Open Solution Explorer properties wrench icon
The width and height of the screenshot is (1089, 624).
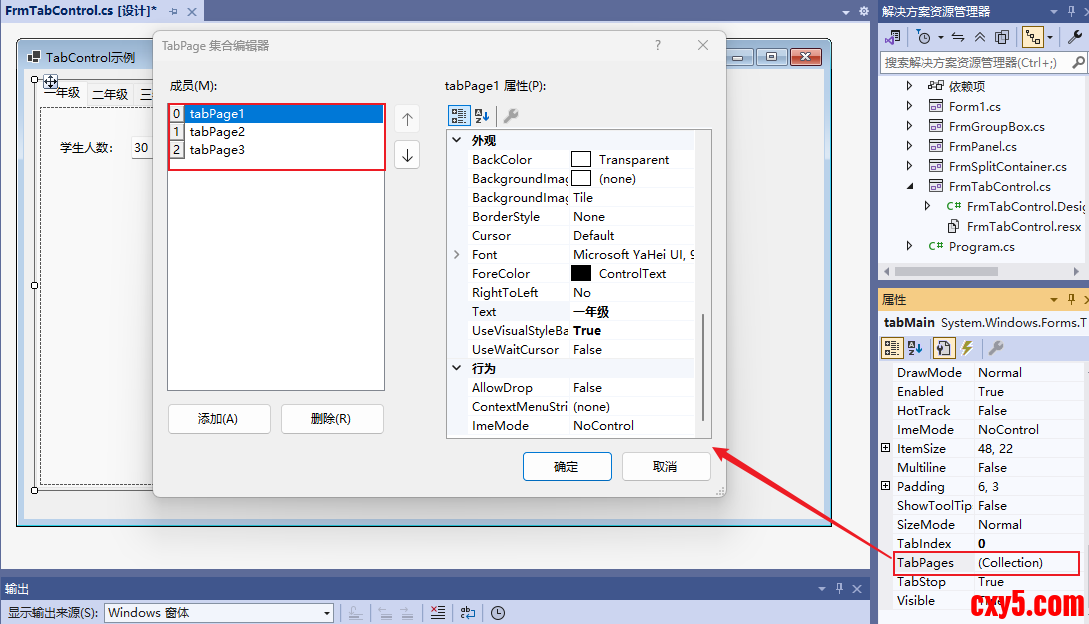[1074, 37]
